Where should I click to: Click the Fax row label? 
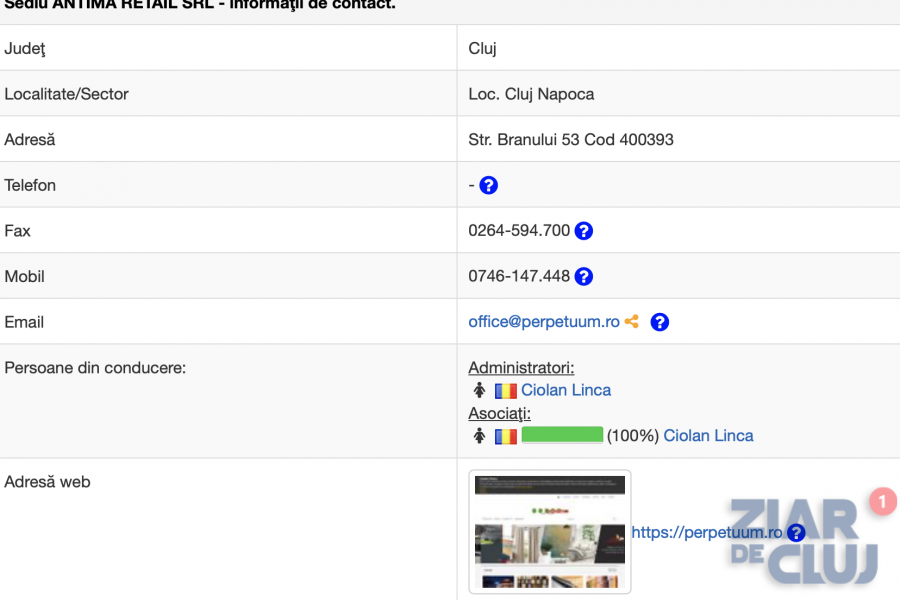pyautogui.click(x=17, y=231)
